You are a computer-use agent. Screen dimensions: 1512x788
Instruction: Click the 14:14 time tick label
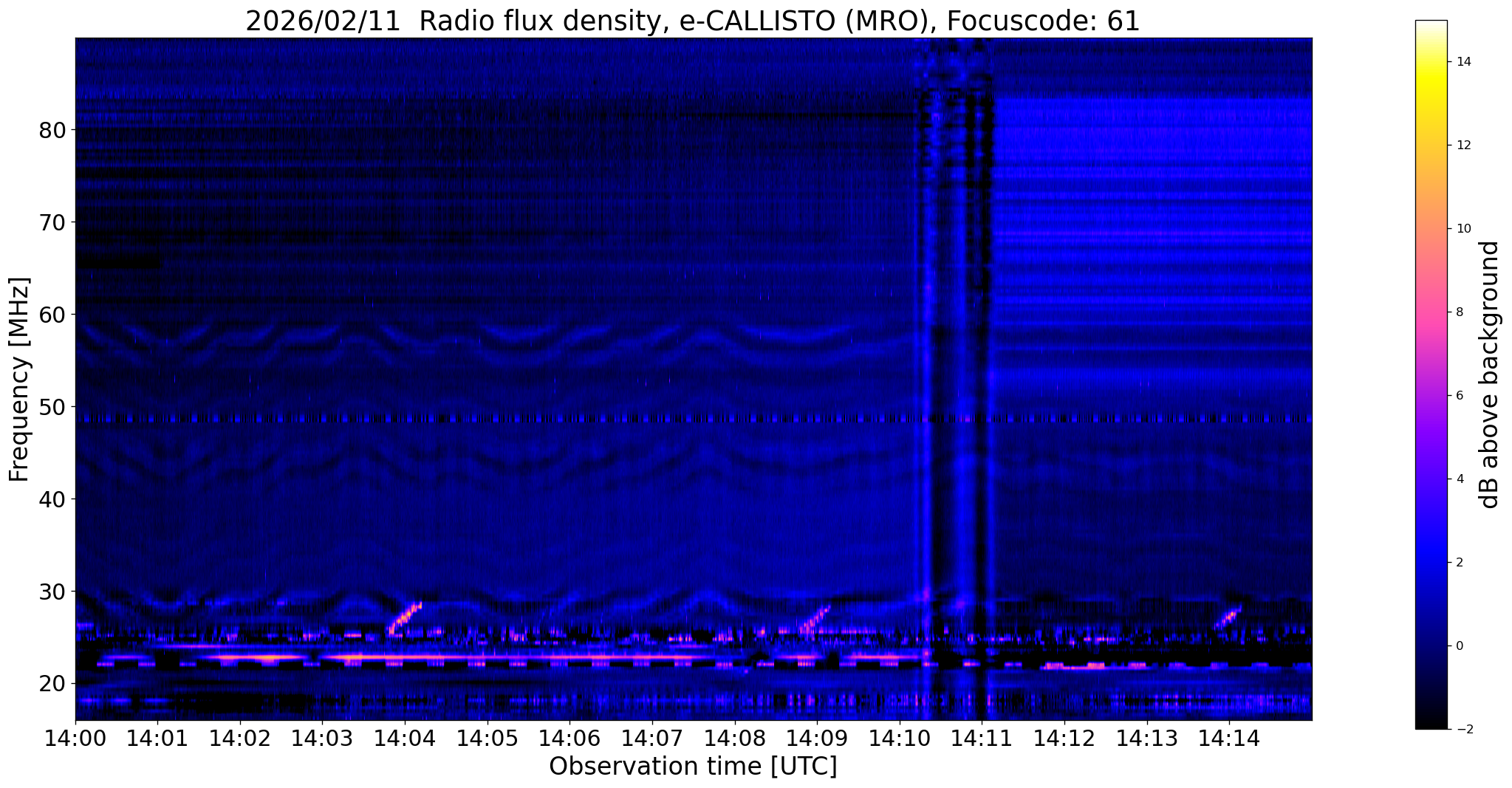pyautogui.click(x=1229, y=738)
